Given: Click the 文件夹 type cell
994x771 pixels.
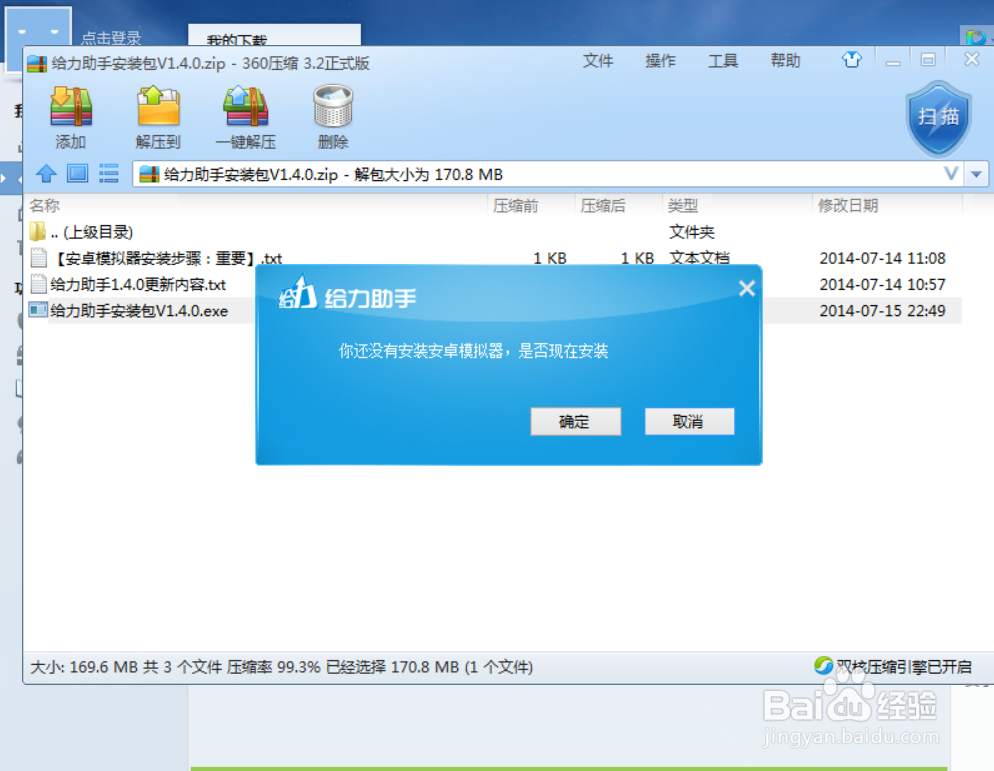Looking at the screenshot, I should click(692, 232).
